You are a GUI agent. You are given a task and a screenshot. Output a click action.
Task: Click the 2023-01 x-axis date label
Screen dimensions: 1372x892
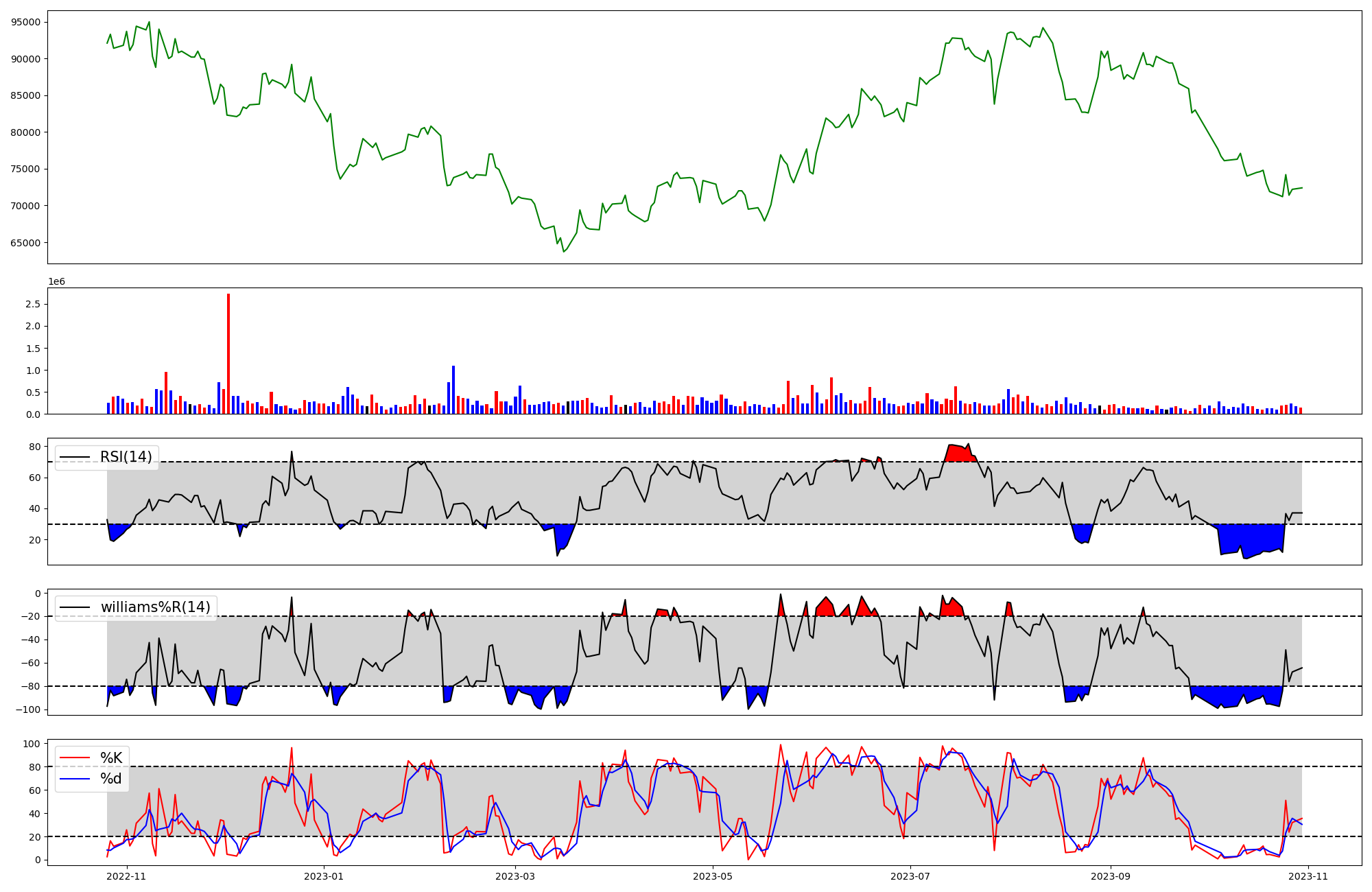tap(323, 876)
